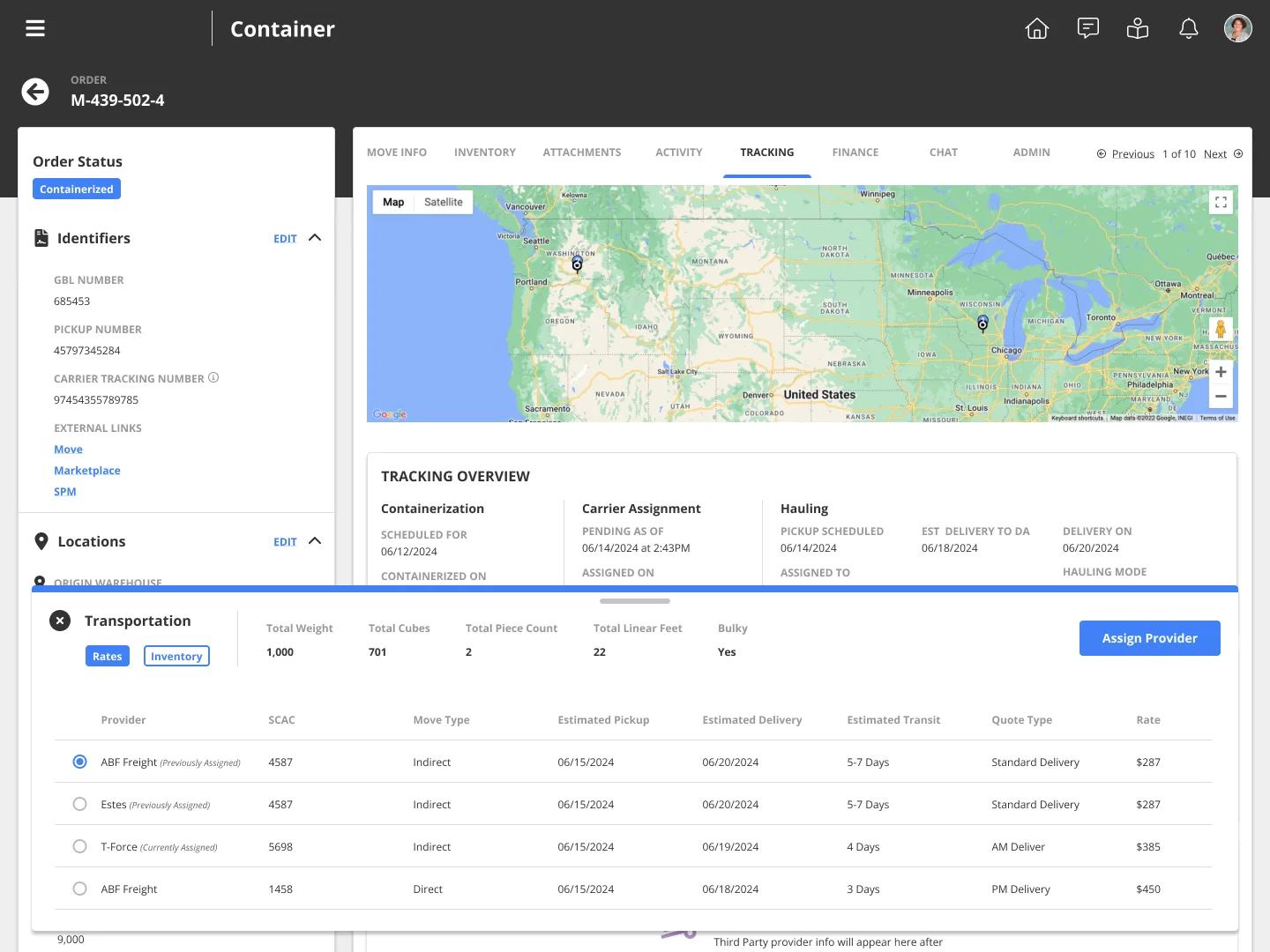Viewport: 1270px width, 952px height.
Task: Click EDIT in the Identifiers section
Action: (x=285, y=239)
